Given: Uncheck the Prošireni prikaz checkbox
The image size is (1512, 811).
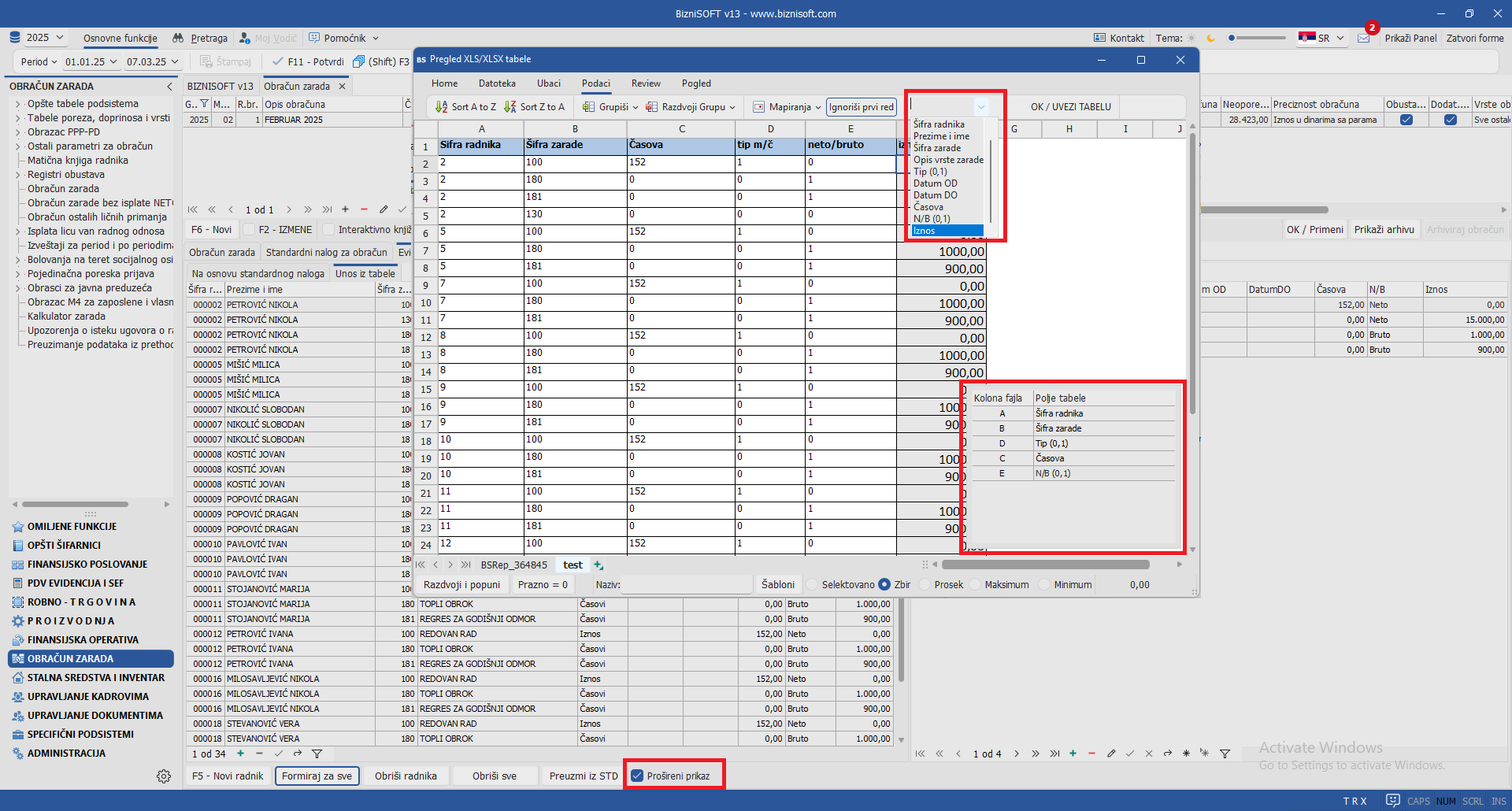Looking at the screenshot, I should point(638,776).
